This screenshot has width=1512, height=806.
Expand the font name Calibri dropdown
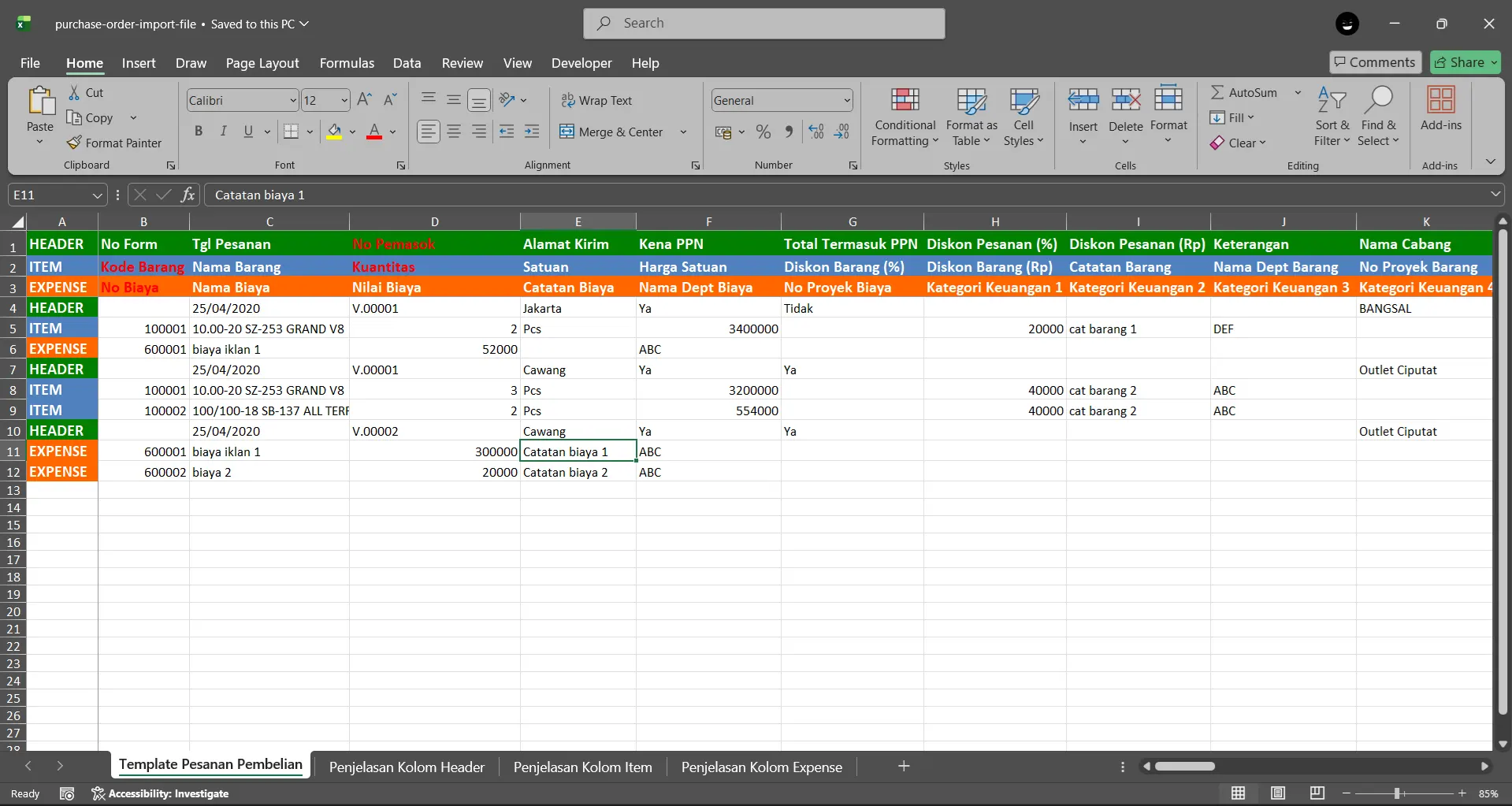[x=293, y=101]
